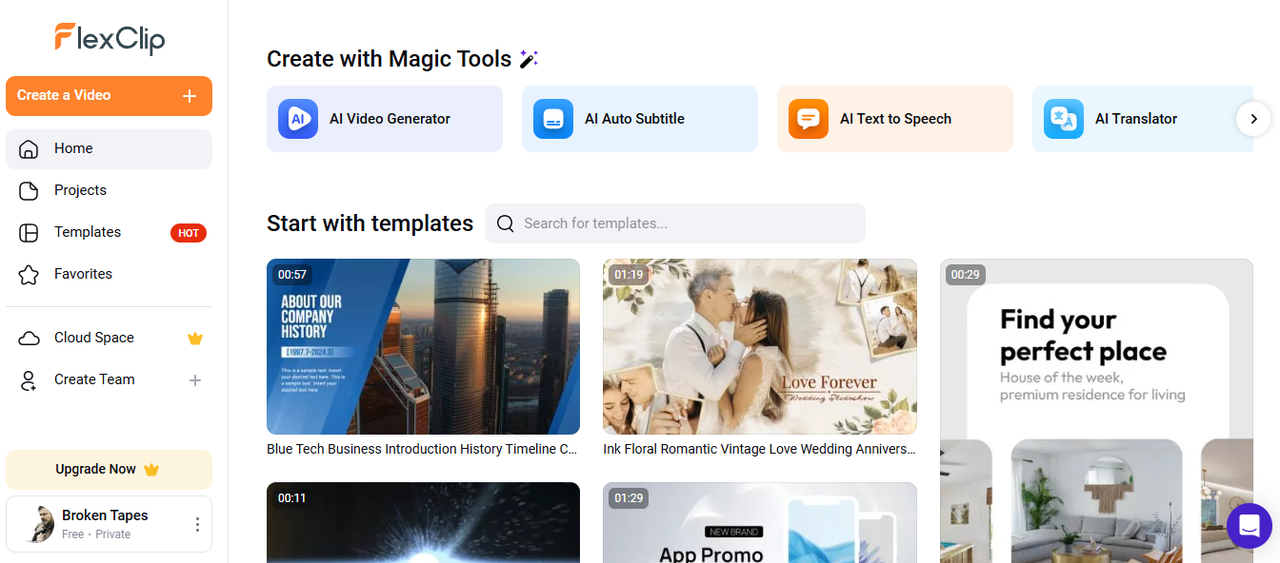Click the plus icon on Create a Video
This screenshot has width=1280, height=563.
189,96
